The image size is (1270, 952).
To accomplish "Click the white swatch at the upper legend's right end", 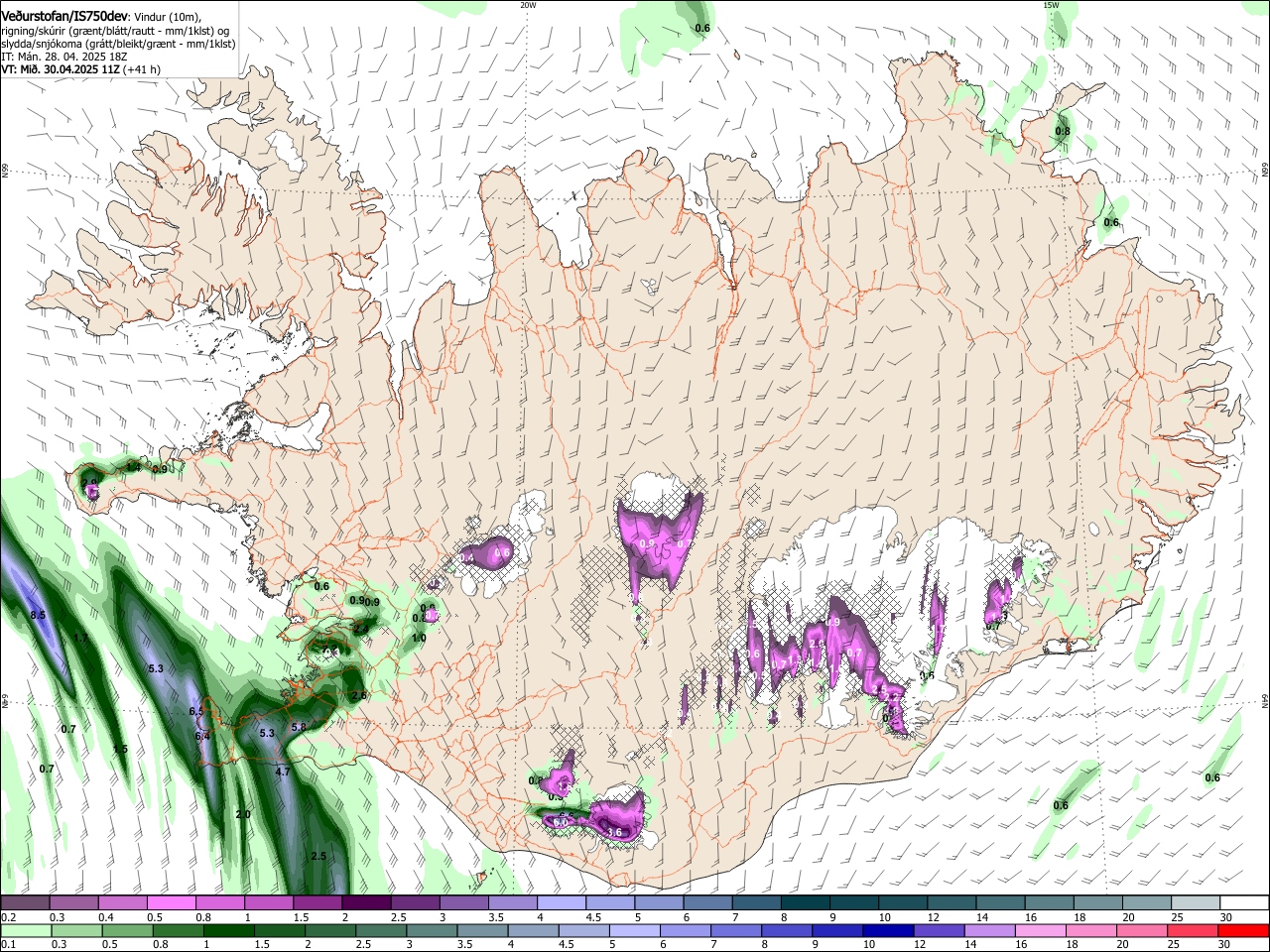I will [x=1244, y=903].
